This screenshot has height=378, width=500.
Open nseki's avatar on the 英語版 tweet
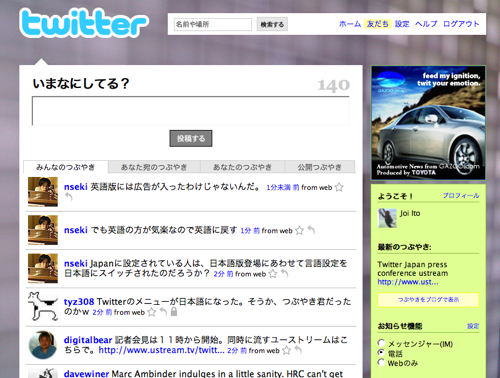click(43, 192)
